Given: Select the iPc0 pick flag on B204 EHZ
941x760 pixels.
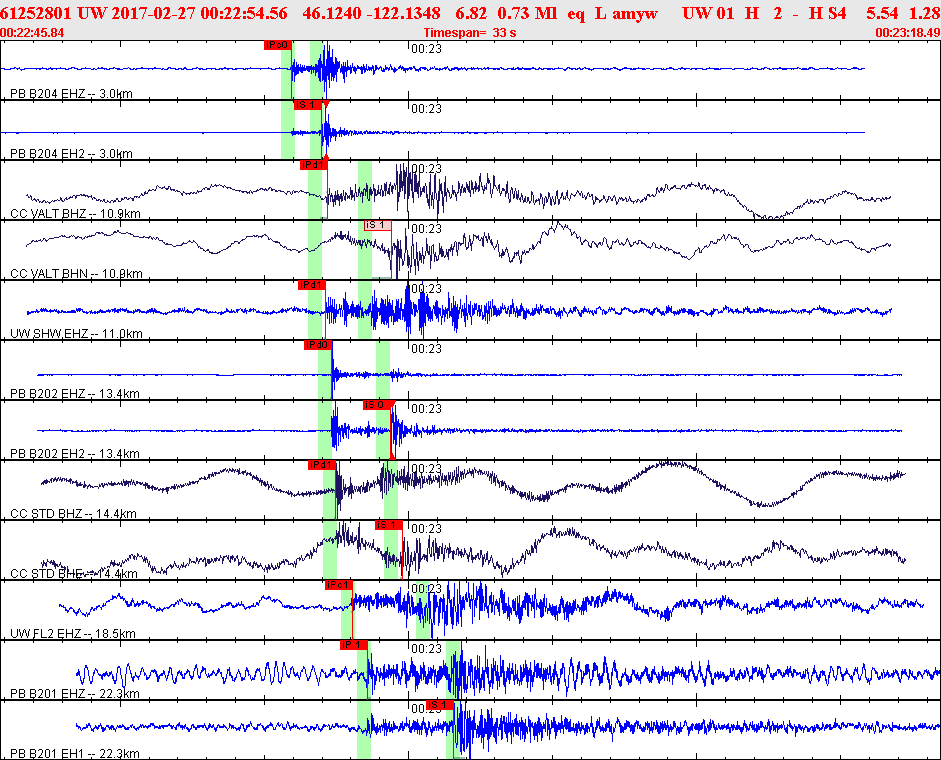Looking at the screenshot, I should [x=278, y=45].
